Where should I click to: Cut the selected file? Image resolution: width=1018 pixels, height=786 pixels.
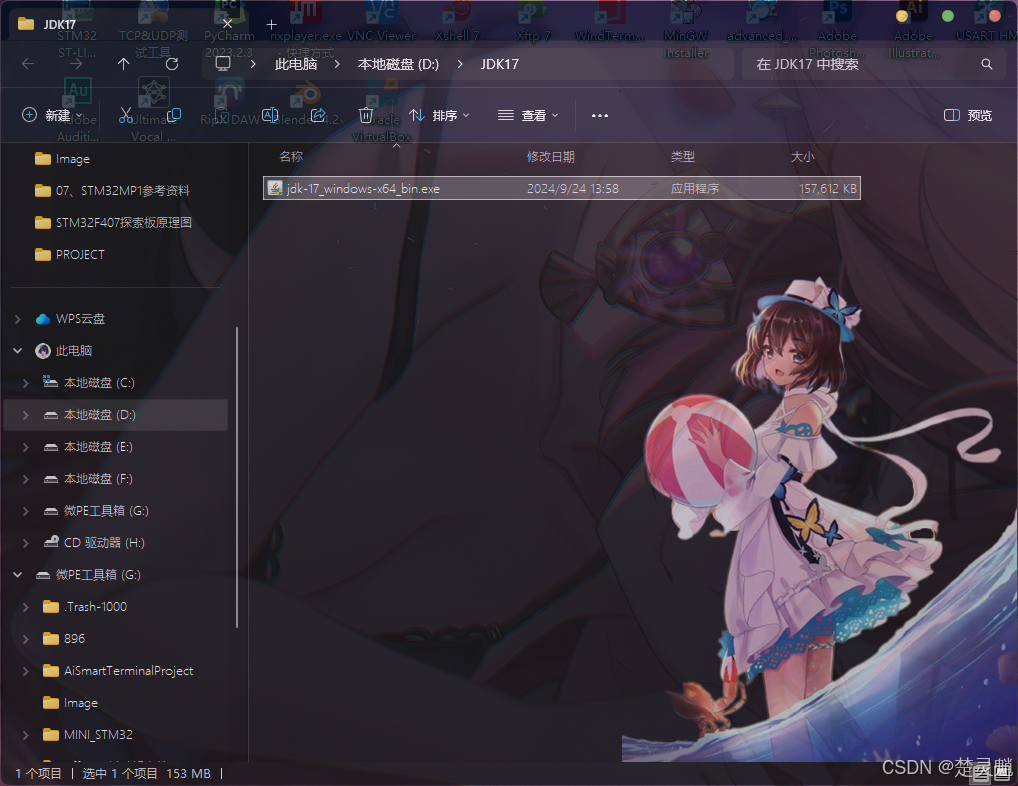coord(126,116)
